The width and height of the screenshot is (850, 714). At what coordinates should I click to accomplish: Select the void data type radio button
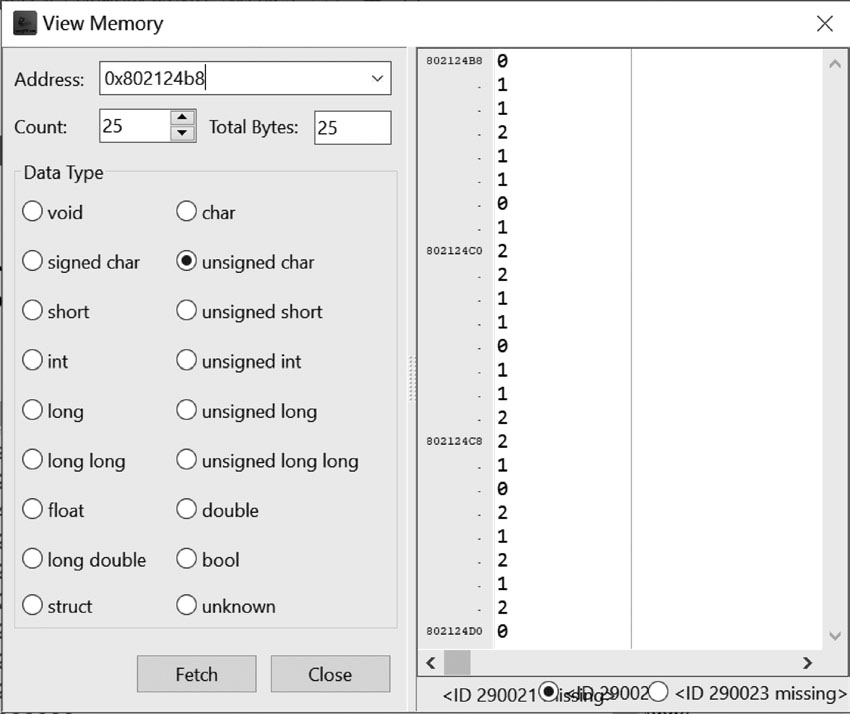pos(32,211)
